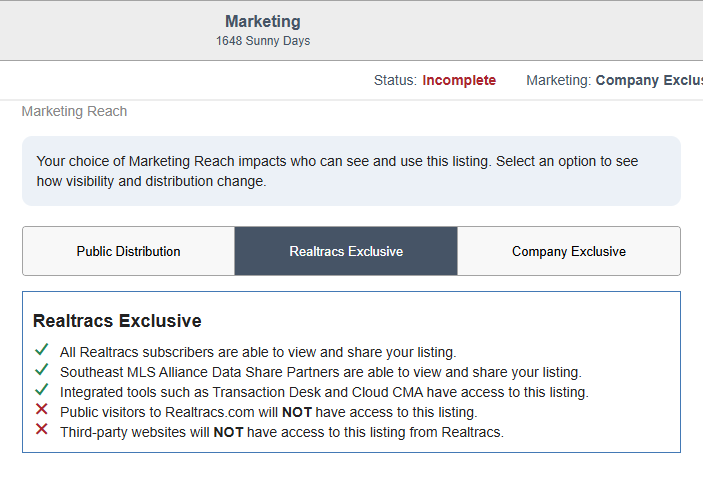Click the red X beside Third-party websites
Image resolution: width=703 pixels, height=486 pixels.
click(42, 429)
